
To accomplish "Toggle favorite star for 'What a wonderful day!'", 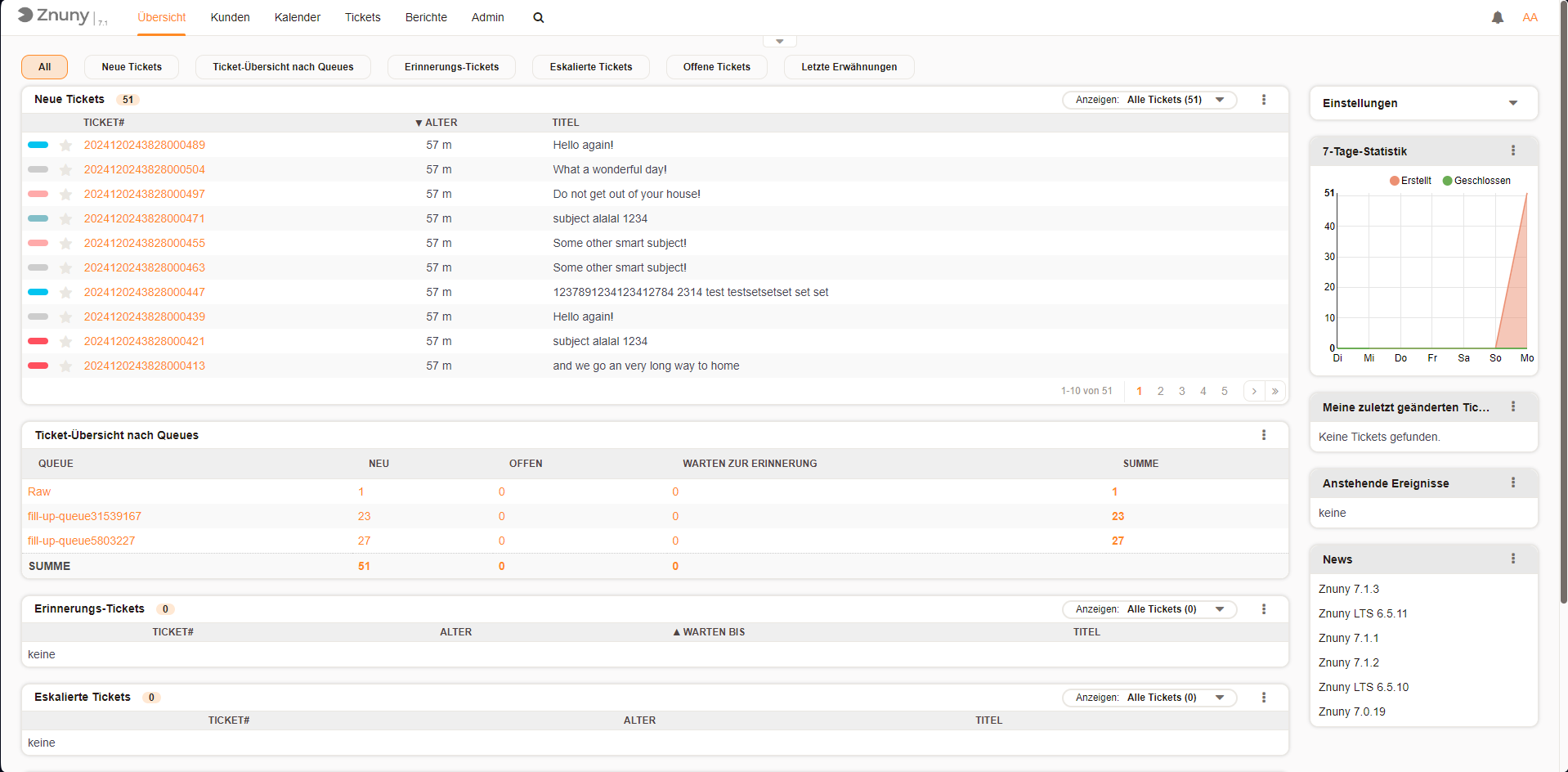I will point(66,170).
